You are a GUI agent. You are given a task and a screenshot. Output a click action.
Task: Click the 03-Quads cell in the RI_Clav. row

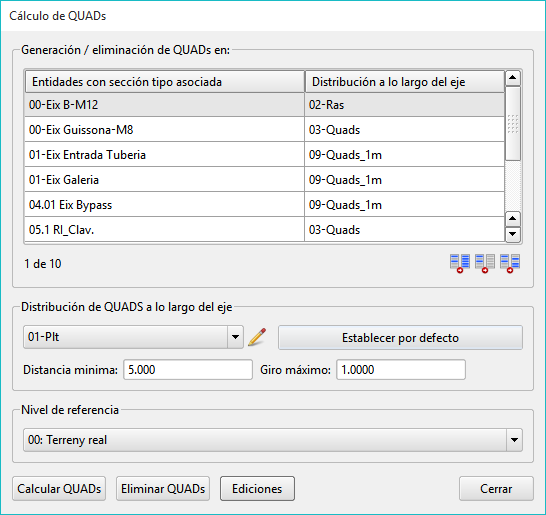tap(405, 229)
